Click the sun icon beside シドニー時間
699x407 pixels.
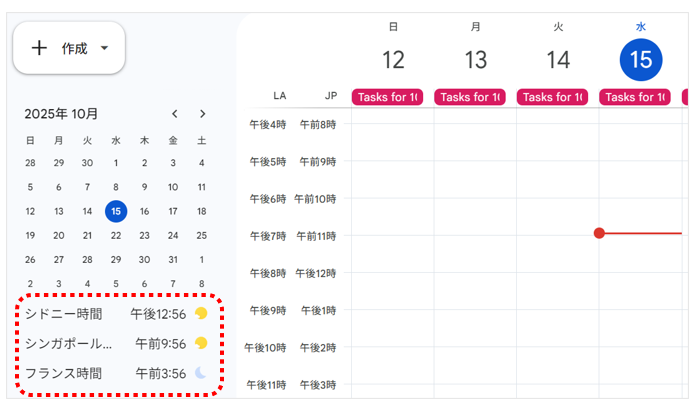[x=201, y=313]
